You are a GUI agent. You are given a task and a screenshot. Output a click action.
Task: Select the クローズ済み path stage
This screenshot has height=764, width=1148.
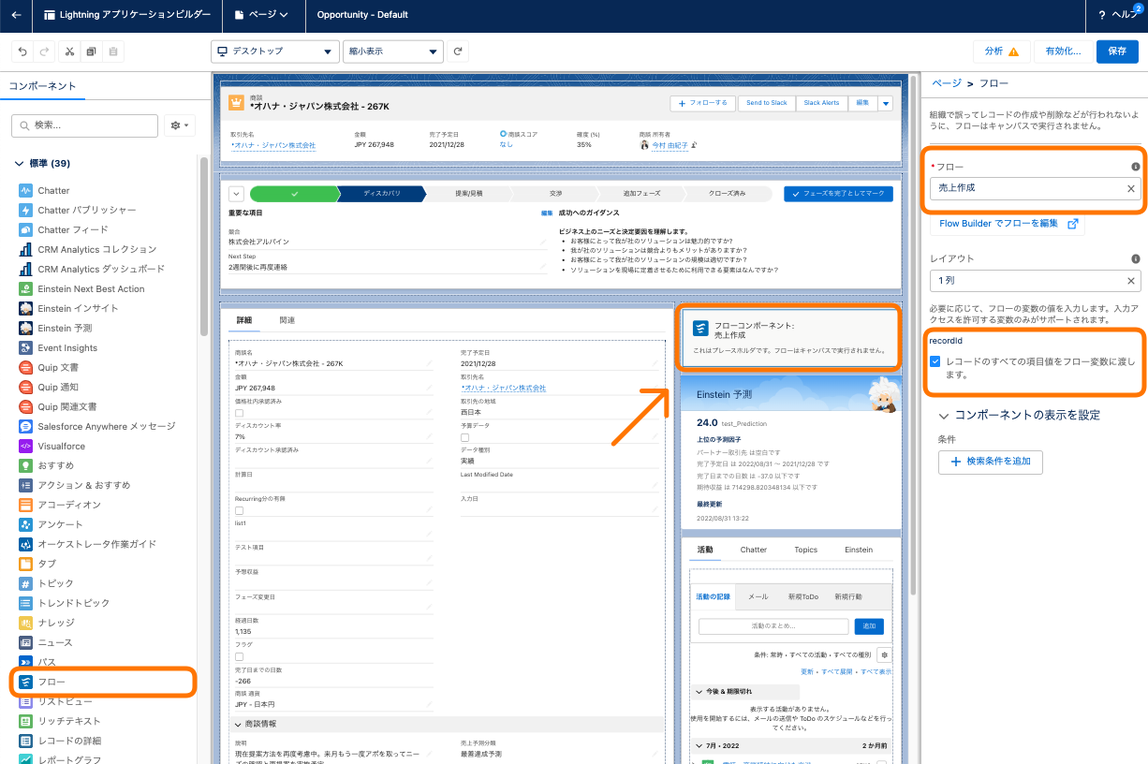point(727,194)
